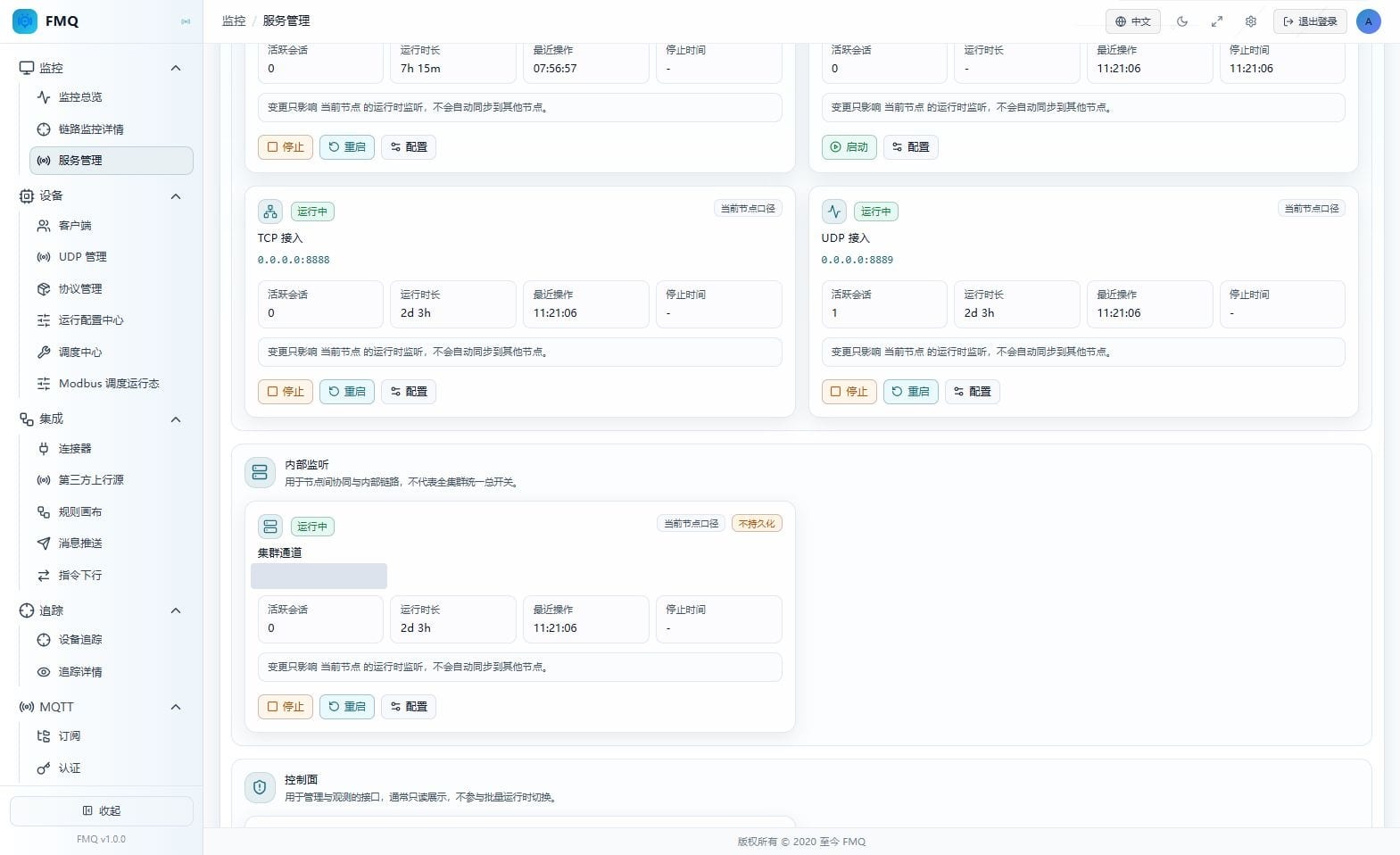Click 启动 to start stopped service

point(849,147)
